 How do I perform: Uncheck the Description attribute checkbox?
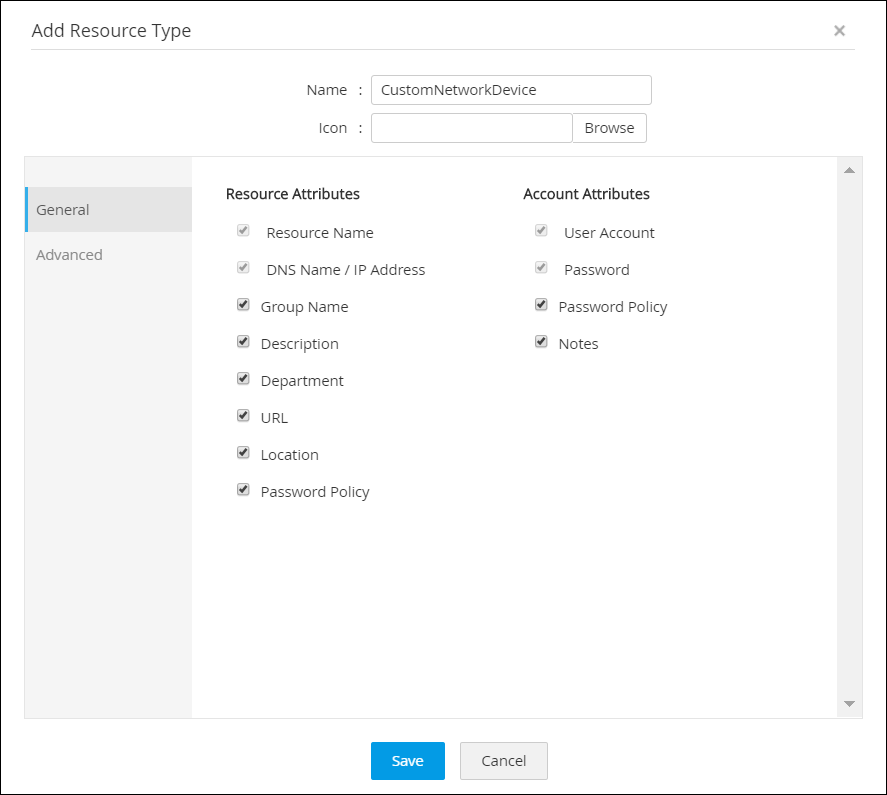pos(243,342)
